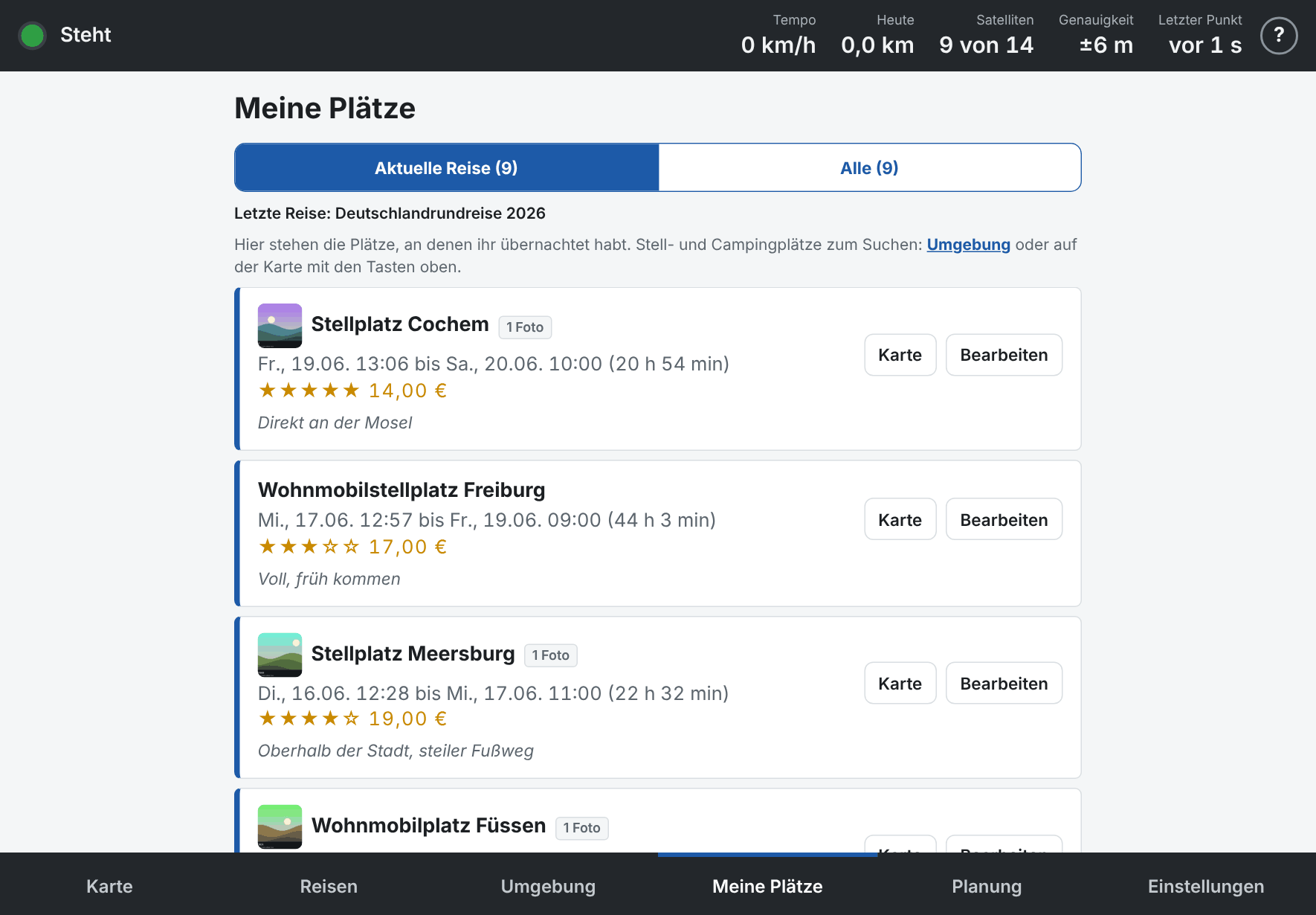The height and width of the screenshot is (915, 1316).
Task: Open the Stellplatz Meersburg photo thumbnail
Action: [x=280, y=655]
